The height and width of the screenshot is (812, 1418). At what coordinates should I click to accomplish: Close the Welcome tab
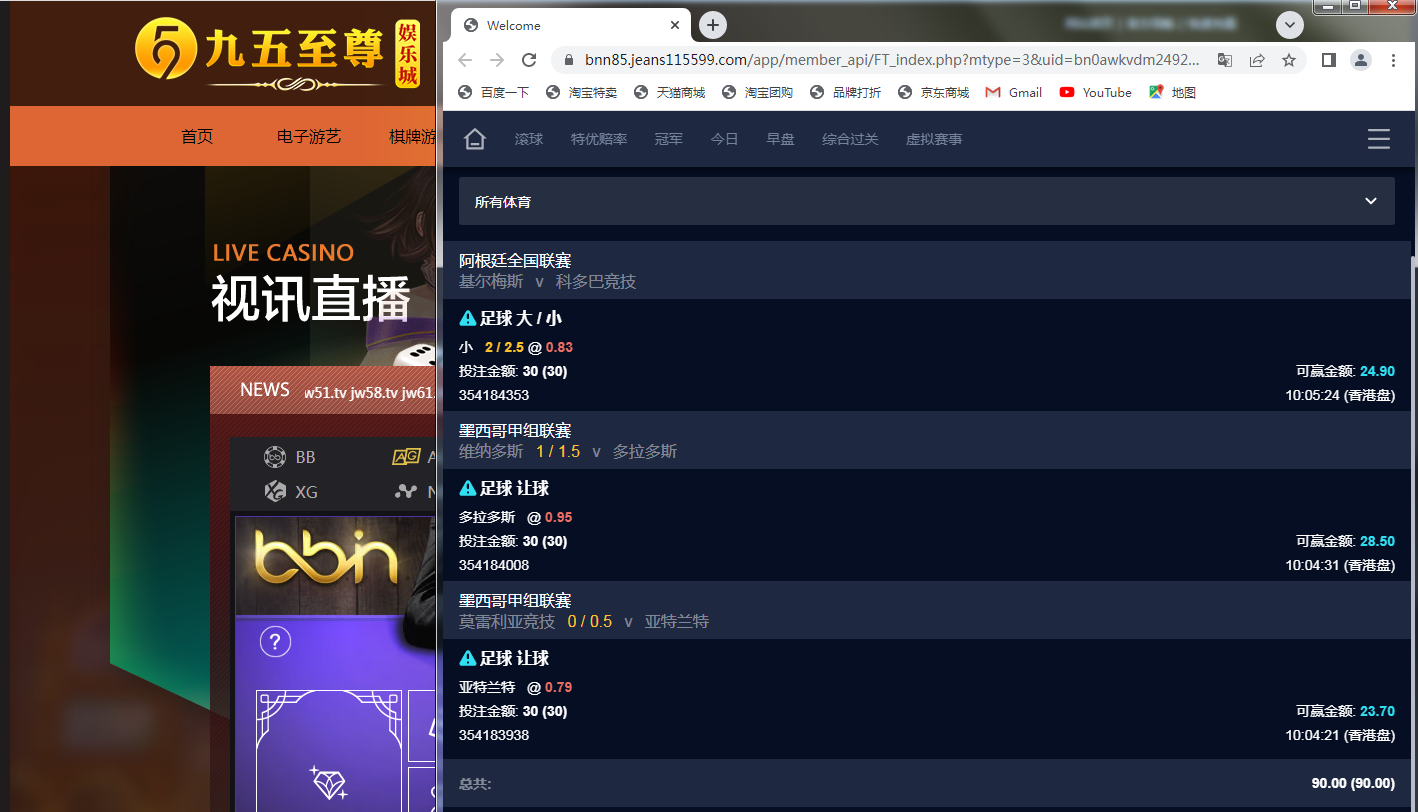point(675,26)
